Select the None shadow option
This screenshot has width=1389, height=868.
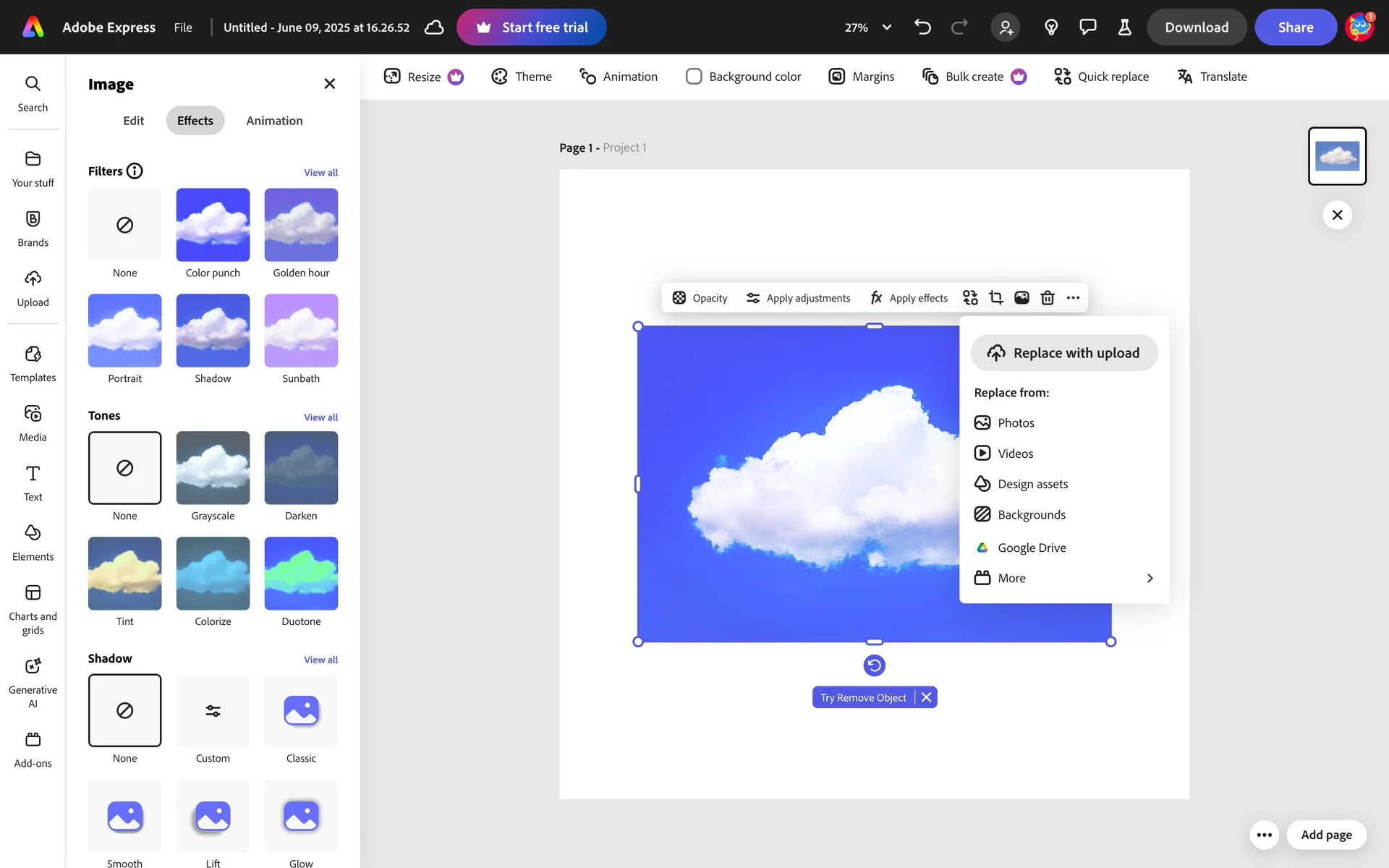(x=124, y=710)
